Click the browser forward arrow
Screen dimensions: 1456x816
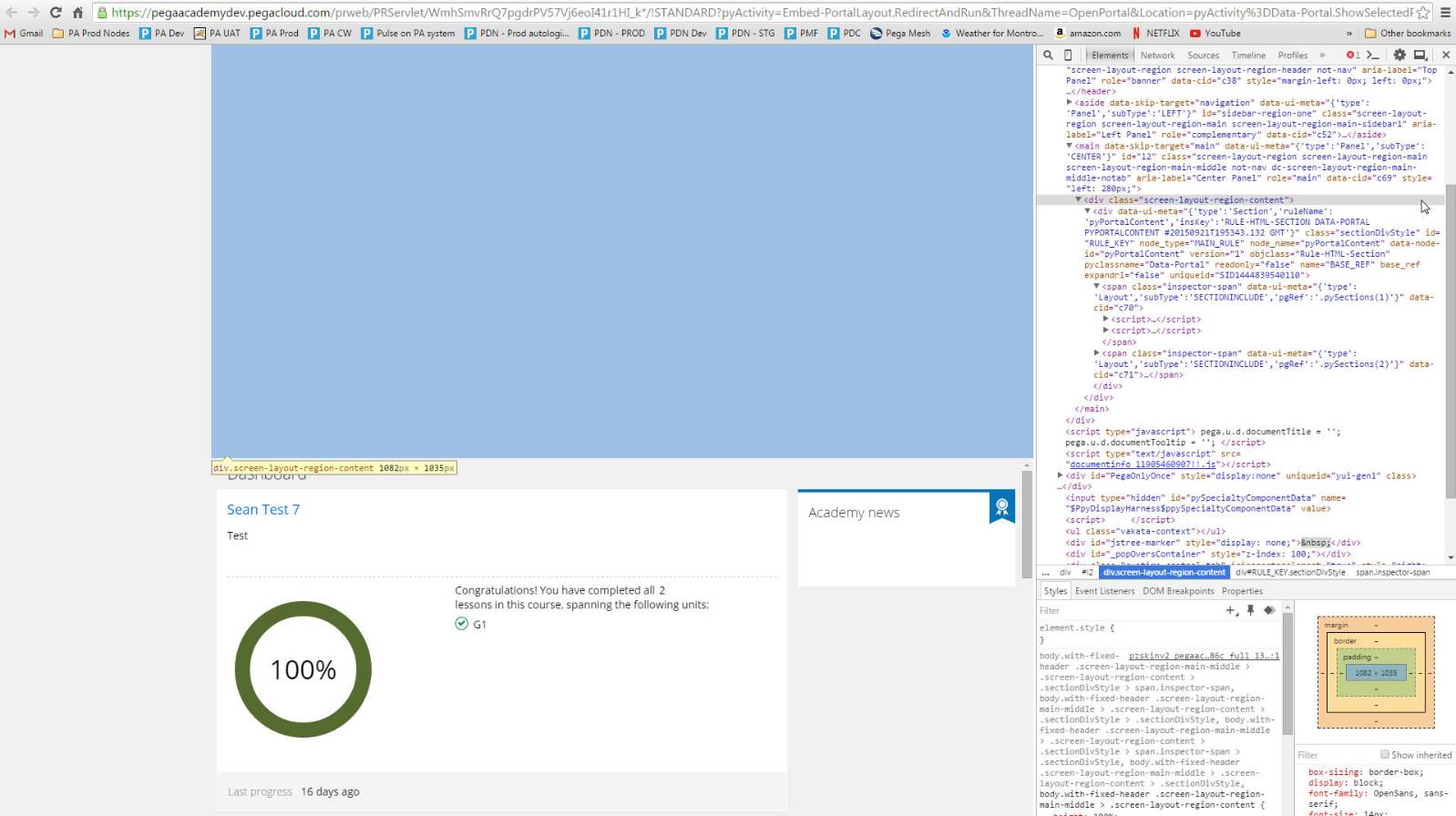tap(34, 12)
